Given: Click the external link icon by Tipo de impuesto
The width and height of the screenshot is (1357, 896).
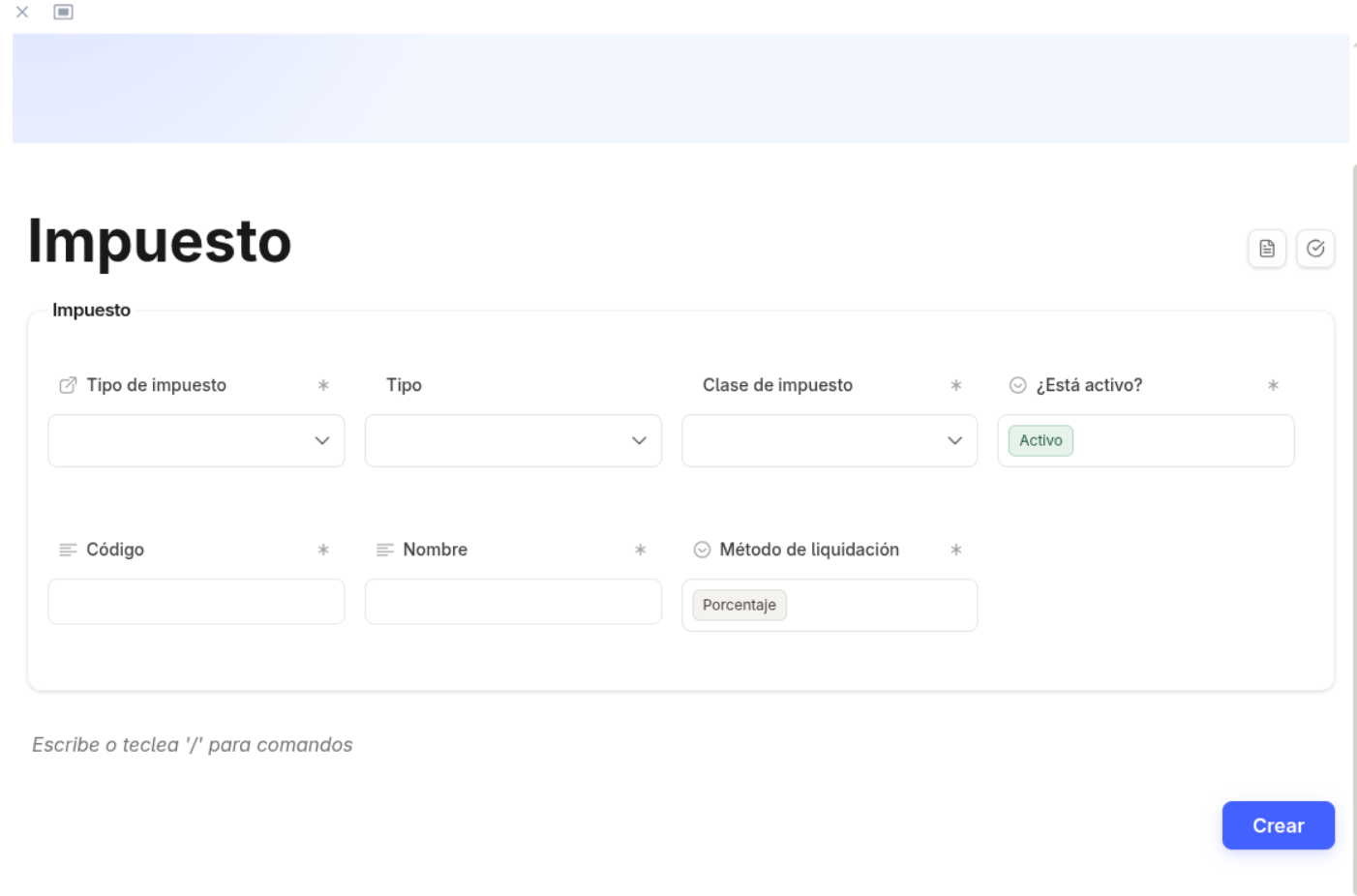Looking at the screenshot, I should click(68, 385).
